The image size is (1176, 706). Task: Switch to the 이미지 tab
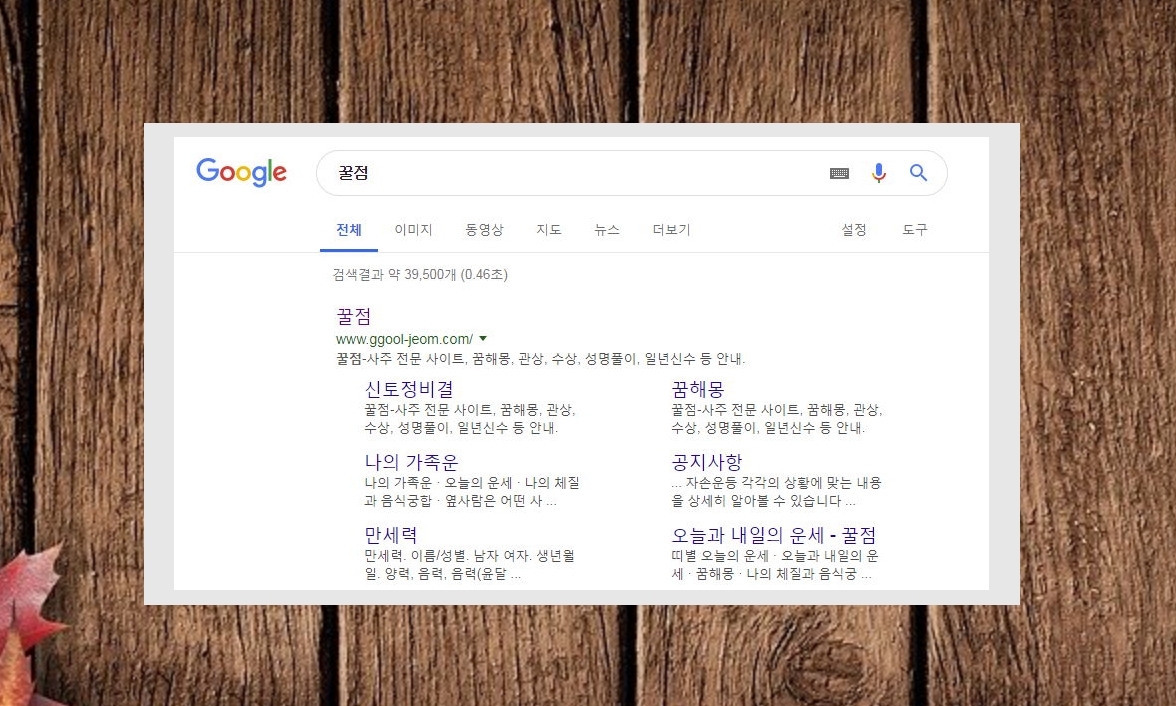[x=413, y=230]
